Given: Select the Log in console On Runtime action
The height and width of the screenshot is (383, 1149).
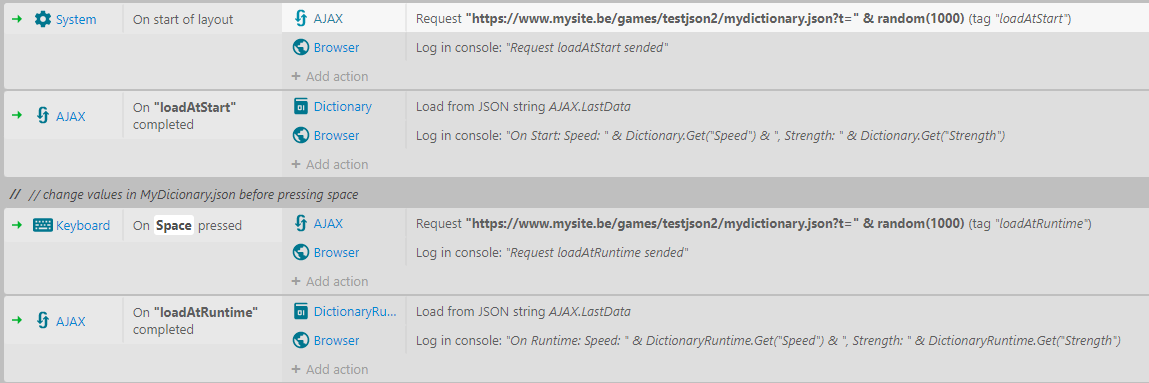Looking at the screenshot, I should 768,341.
